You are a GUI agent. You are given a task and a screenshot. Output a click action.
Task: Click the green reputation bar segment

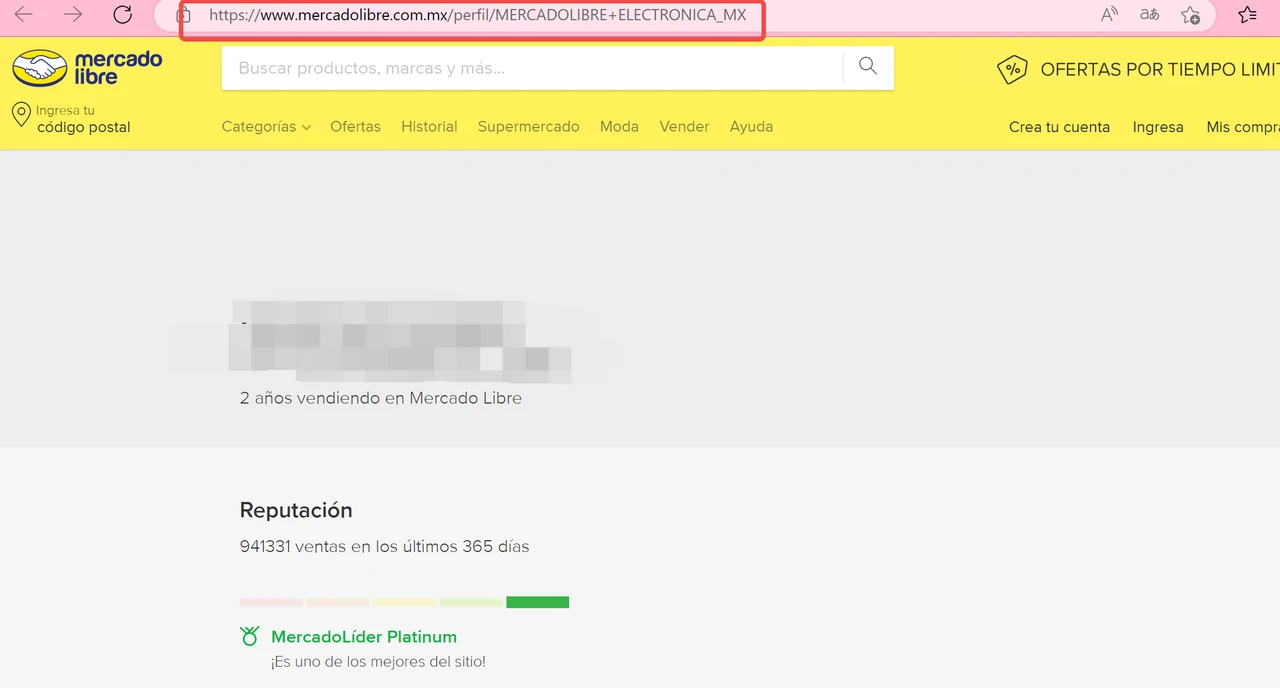537,602
